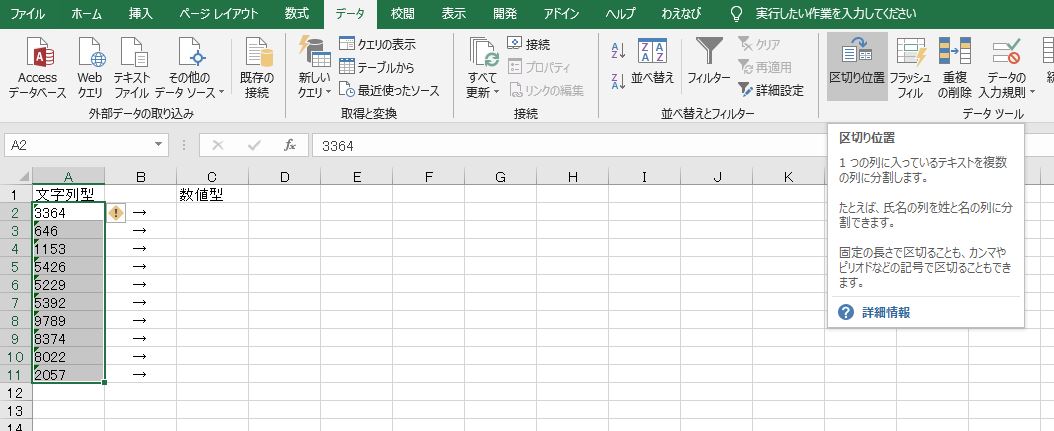
Task: Click Refresh All (すべて更新)
Action: [x=483, y=67]
